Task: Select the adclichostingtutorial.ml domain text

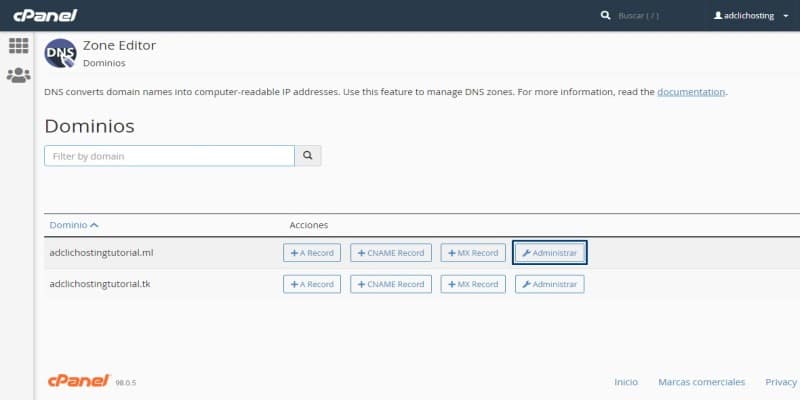Action: [102, 253]
